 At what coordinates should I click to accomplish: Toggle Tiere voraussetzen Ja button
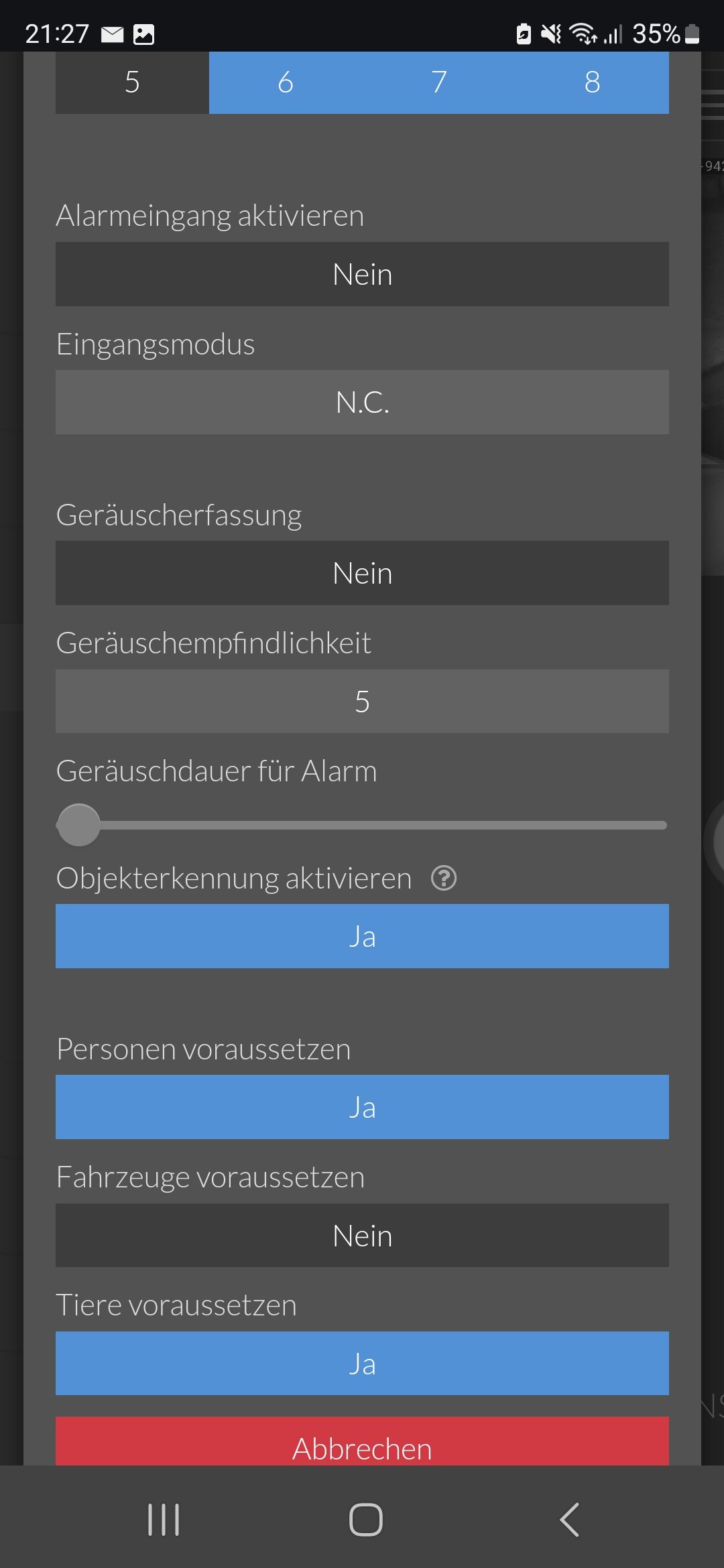click(362, 1363)
